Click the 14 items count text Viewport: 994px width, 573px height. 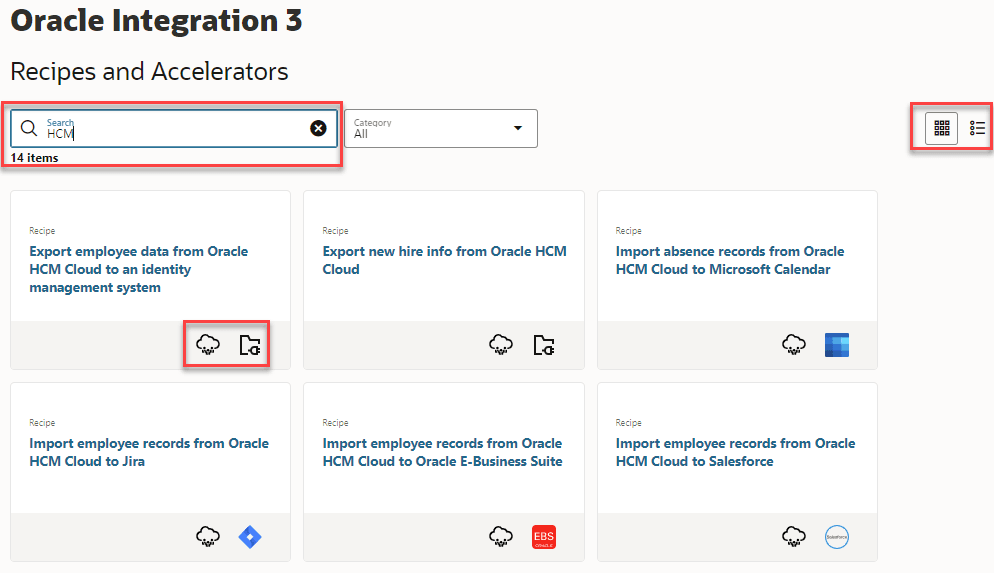(34, 158)
